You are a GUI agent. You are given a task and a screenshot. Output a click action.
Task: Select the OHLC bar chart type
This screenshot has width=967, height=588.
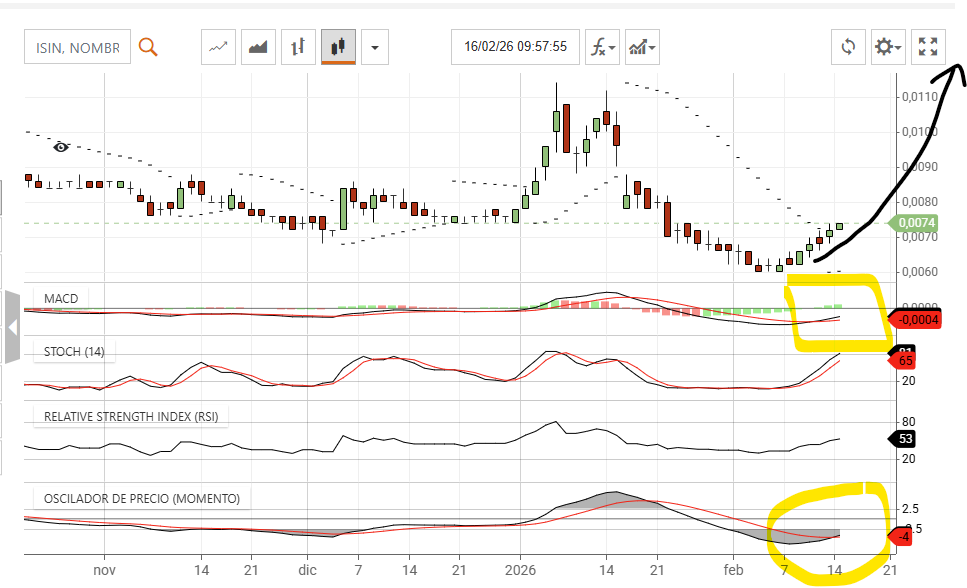[298, 47]
